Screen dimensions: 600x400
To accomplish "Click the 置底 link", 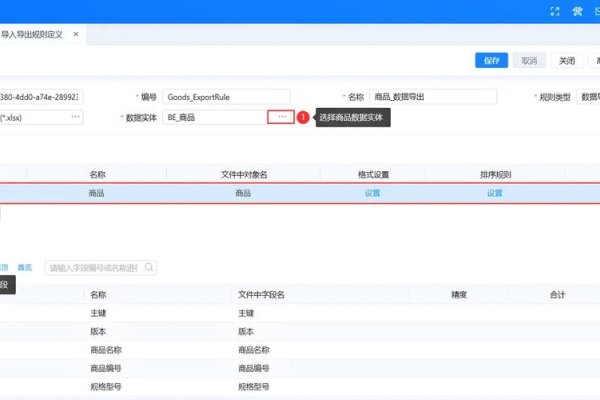I will pyautogui.click(x=25, y=267).
